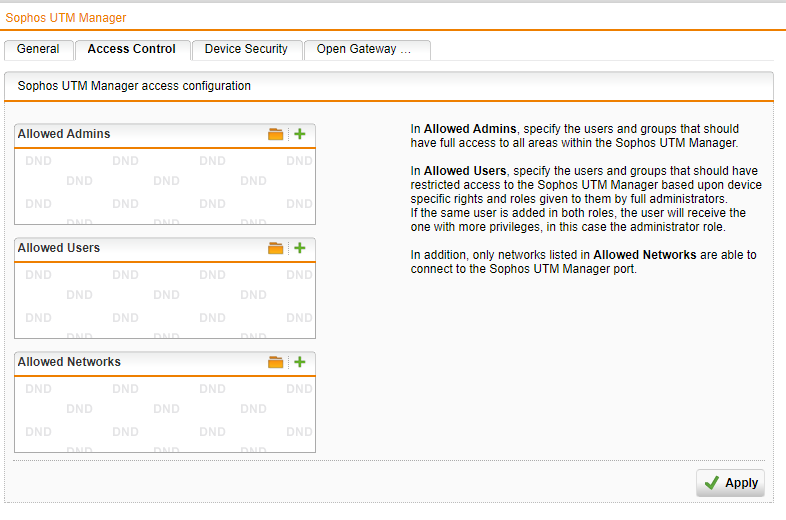Switch to the General tab
Screen dimensions: 786x520
38,49
